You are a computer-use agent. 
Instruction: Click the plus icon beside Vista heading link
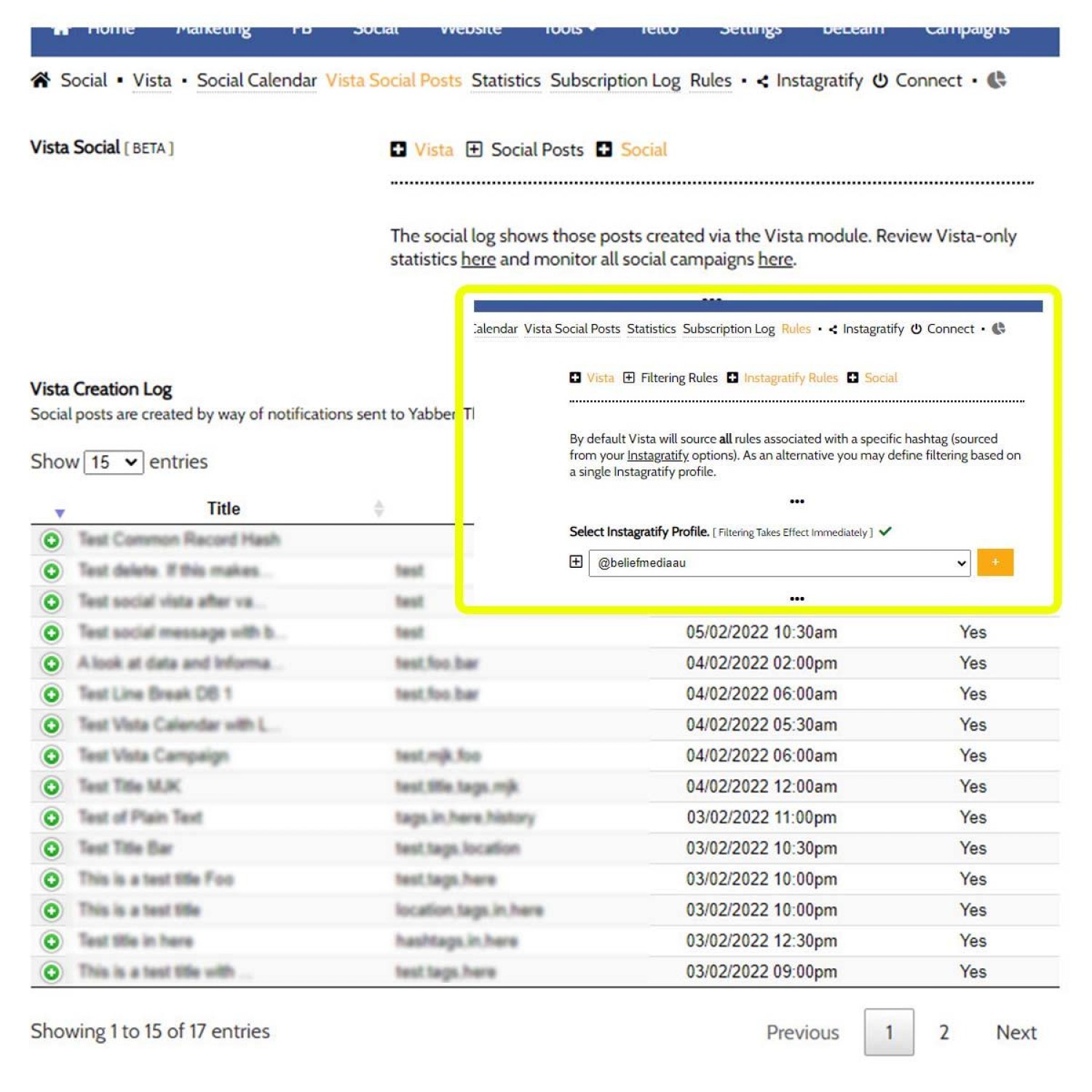pyautogui.click(x=398, y=150)
